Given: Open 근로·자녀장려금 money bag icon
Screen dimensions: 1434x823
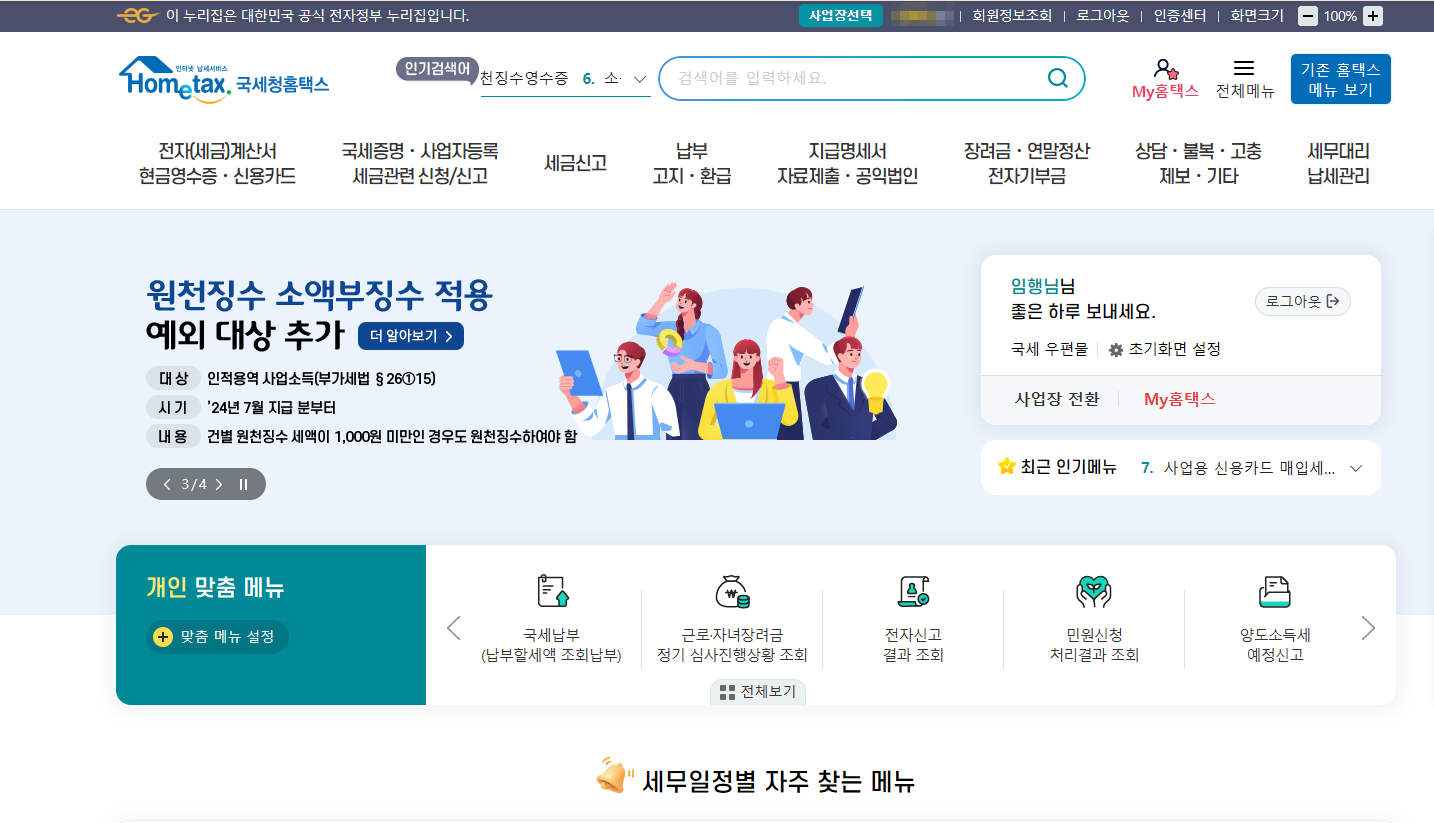Looking at the screenshot, I should click(x=732, y=592).
